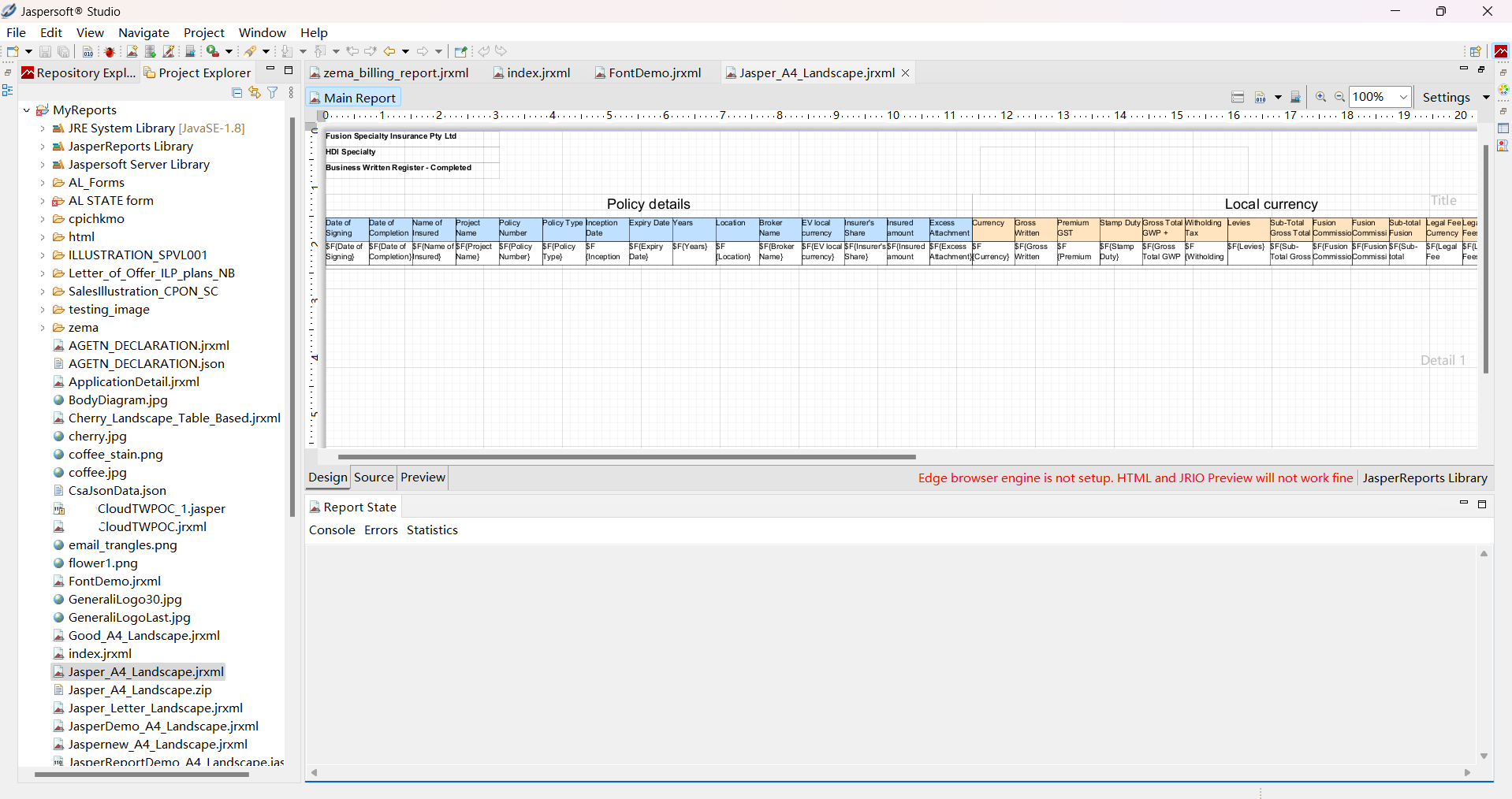Viewport: 1512px width, 799px height.
Task: Minimize the Project Explorer panel
Action: click(x=270, y=69)
